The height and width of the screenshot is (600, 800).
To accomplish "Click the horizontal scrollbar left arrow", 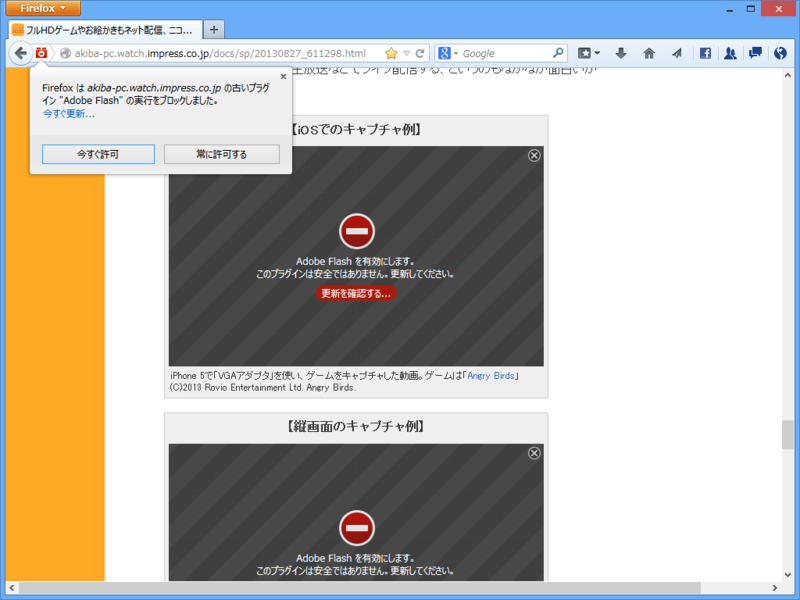I will (x=12, y=588).
